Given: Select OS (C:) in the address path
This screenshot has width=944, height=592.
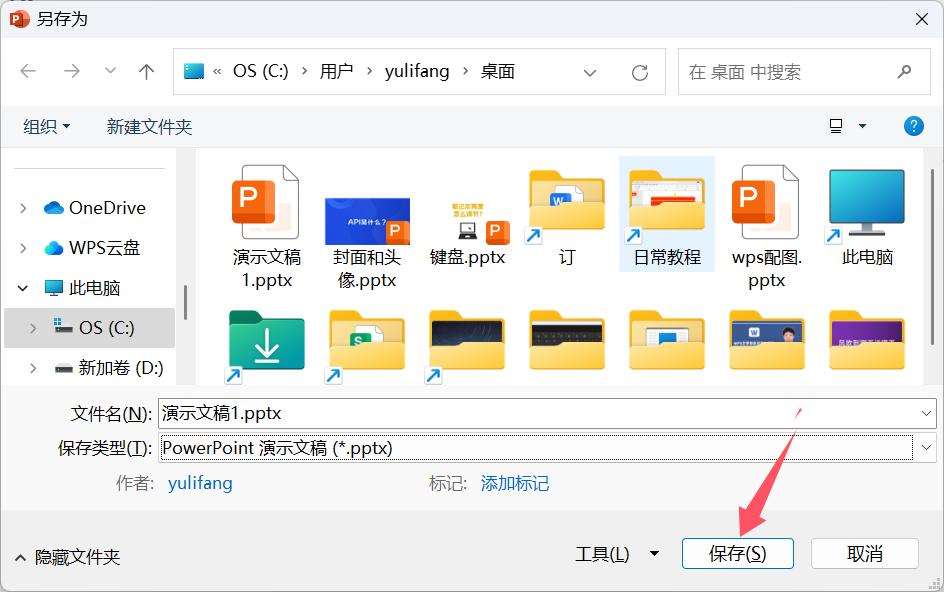Looking at the screenshot, I should click(x=261, y=71).
